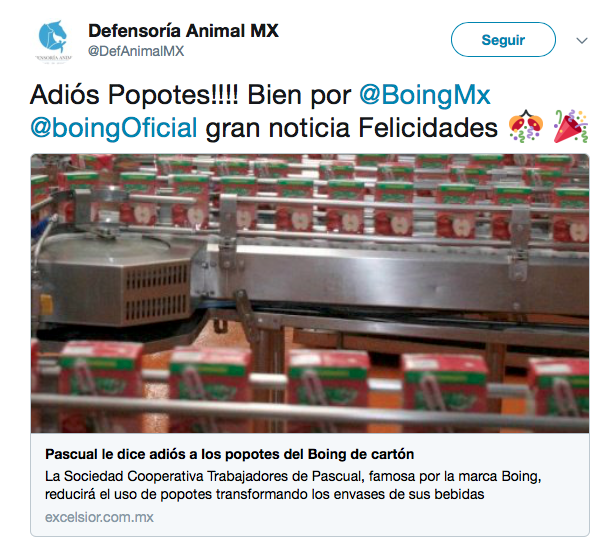Visit the @BoingMx mention

pos(425,95)
